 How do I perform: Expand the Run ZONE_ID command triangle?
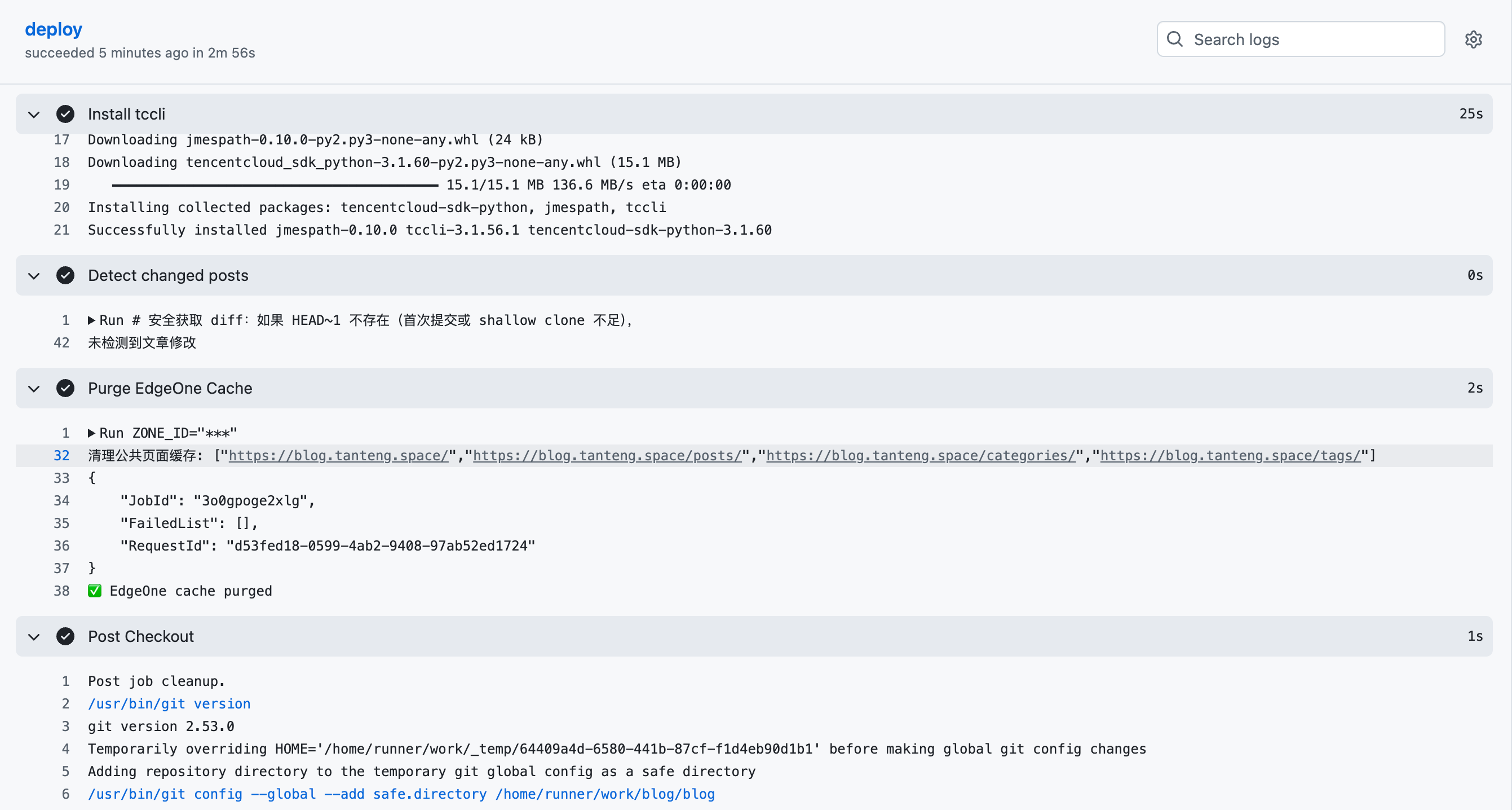click(91, 434)
